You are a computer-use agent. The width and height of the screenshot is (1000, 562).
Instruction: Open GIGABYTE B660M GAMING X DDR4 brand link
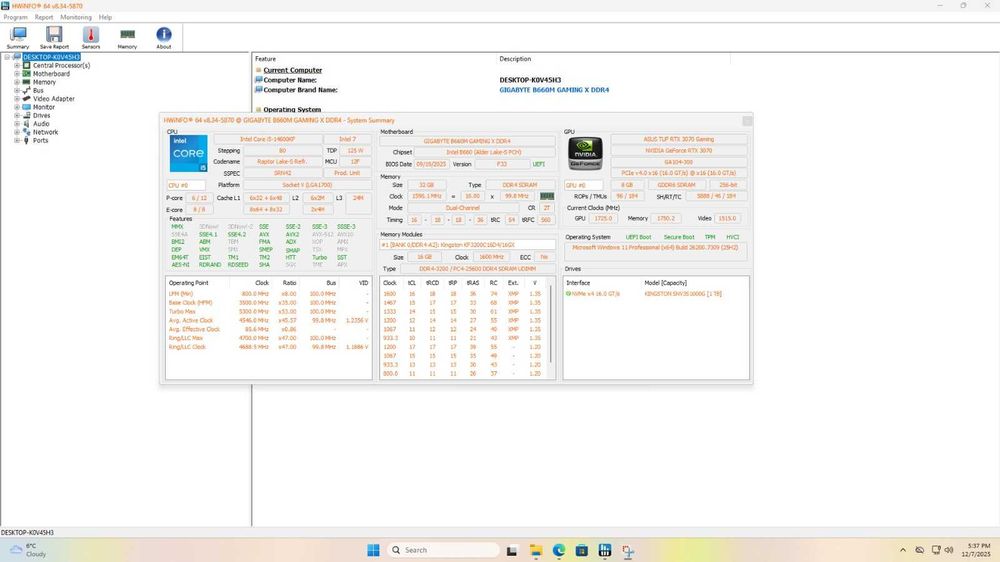point(554,90)
